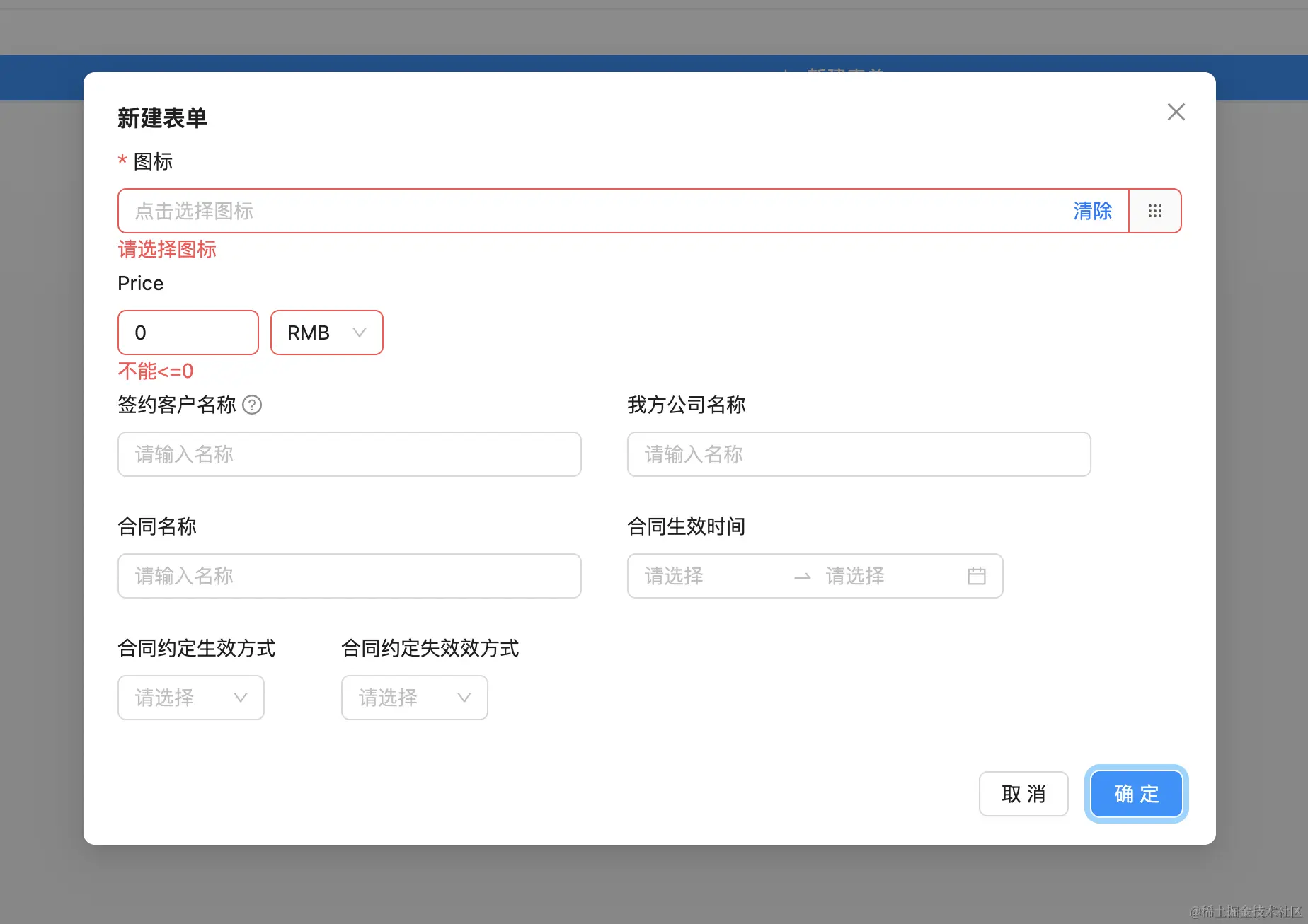Click help icon next to 签约客户名称

click(x=252, y=405)
